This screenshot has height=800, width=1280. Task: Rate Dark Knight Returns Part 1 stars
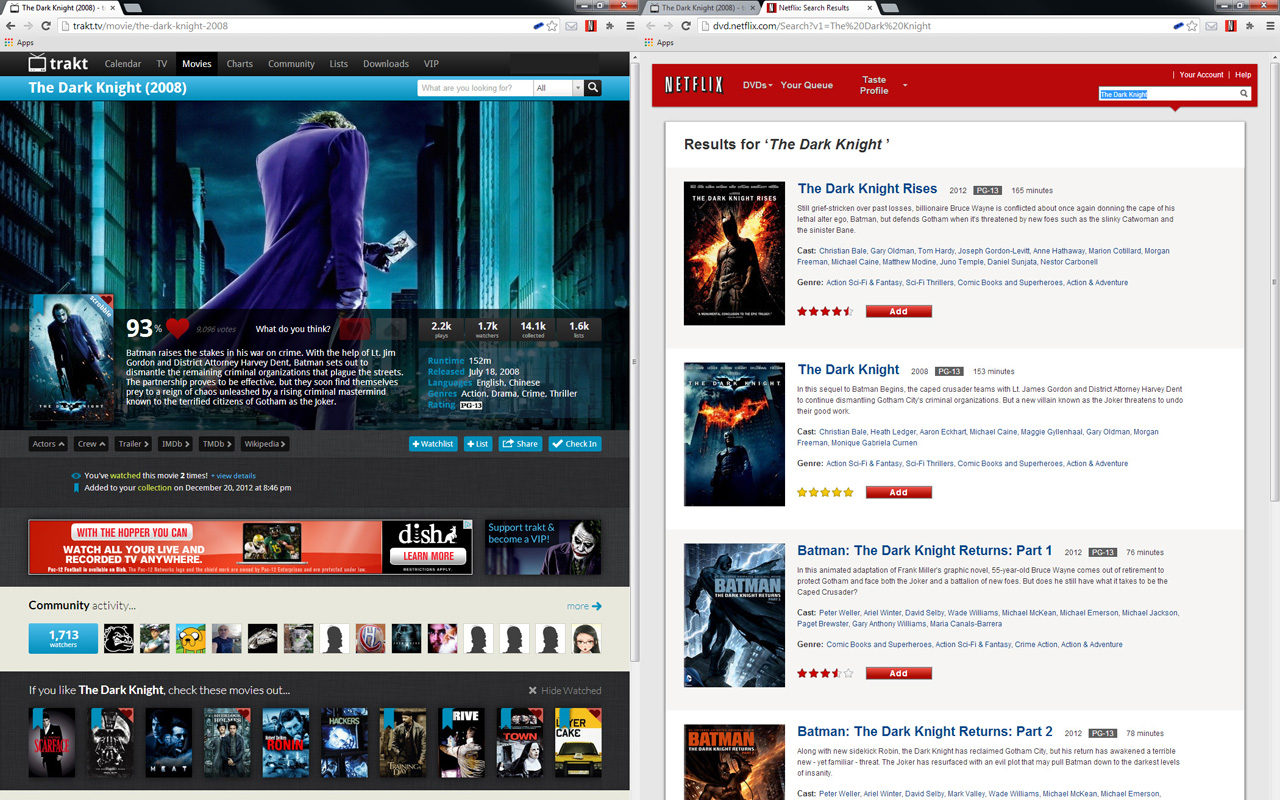click(825, 673)
